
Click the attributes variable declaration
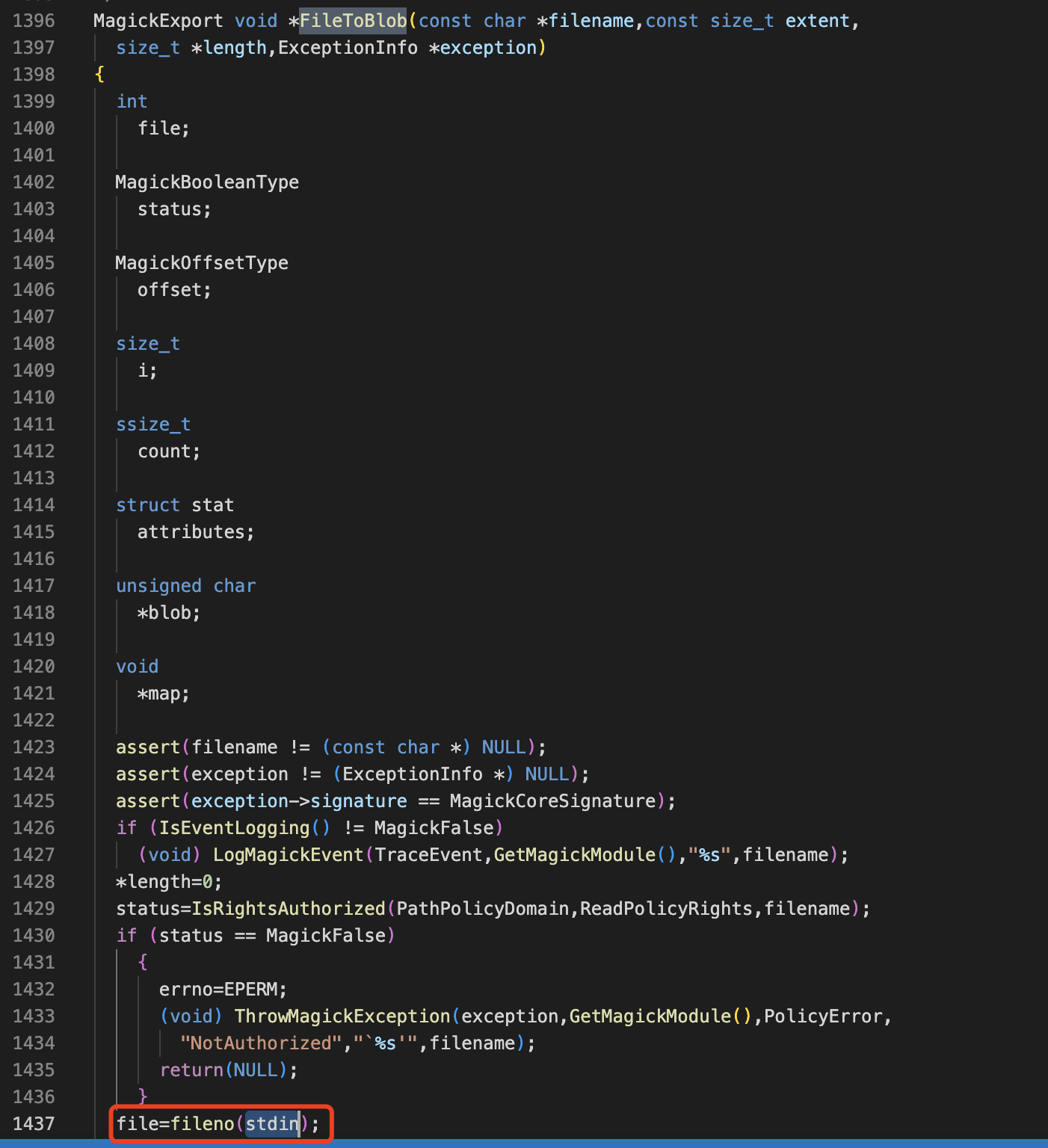click(196, 532)
